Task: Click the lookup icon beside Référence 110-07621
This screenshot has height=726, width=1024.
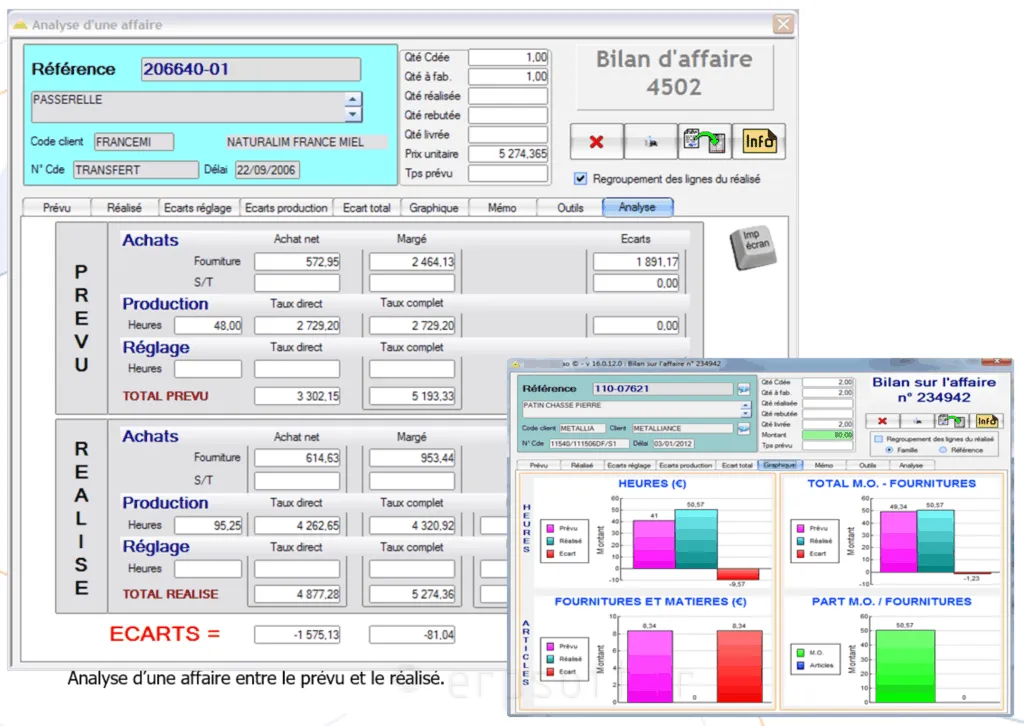Action: click(x=745, y=388)
